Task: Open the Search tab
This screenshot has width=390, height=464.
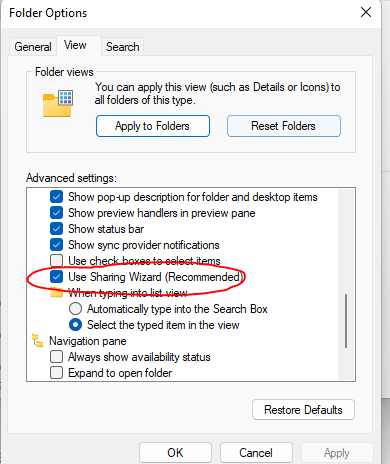Action: (122, 47)
